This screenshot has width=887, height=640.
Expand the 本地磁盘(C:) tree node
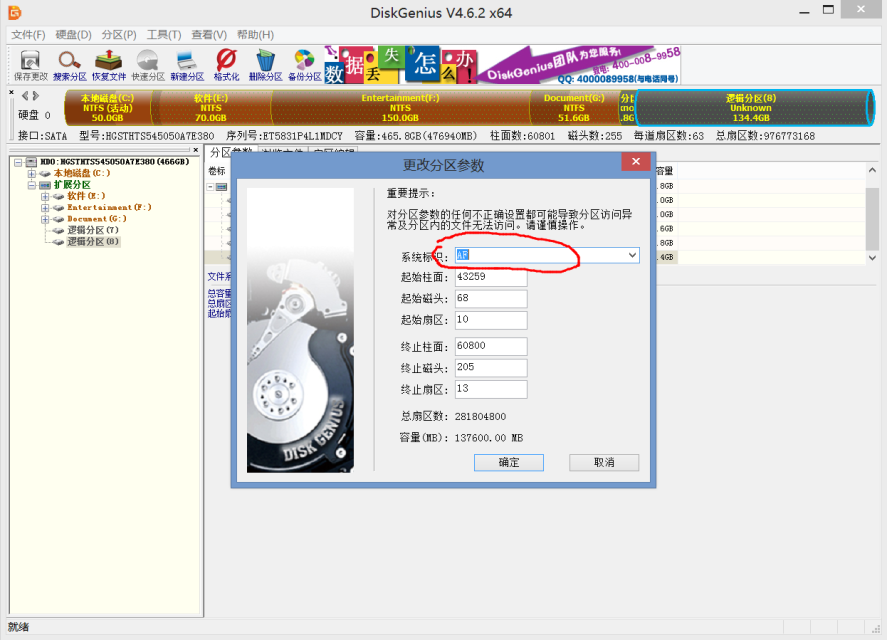click(32, 174)
